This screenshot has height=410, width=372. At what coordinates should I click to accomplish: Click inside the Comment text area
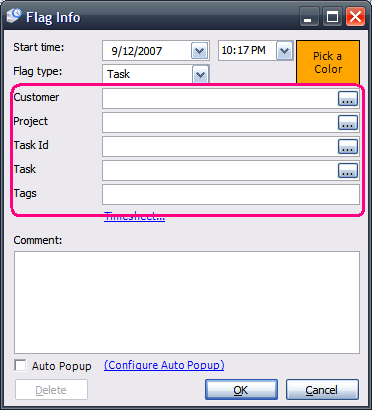pos(187,302)
